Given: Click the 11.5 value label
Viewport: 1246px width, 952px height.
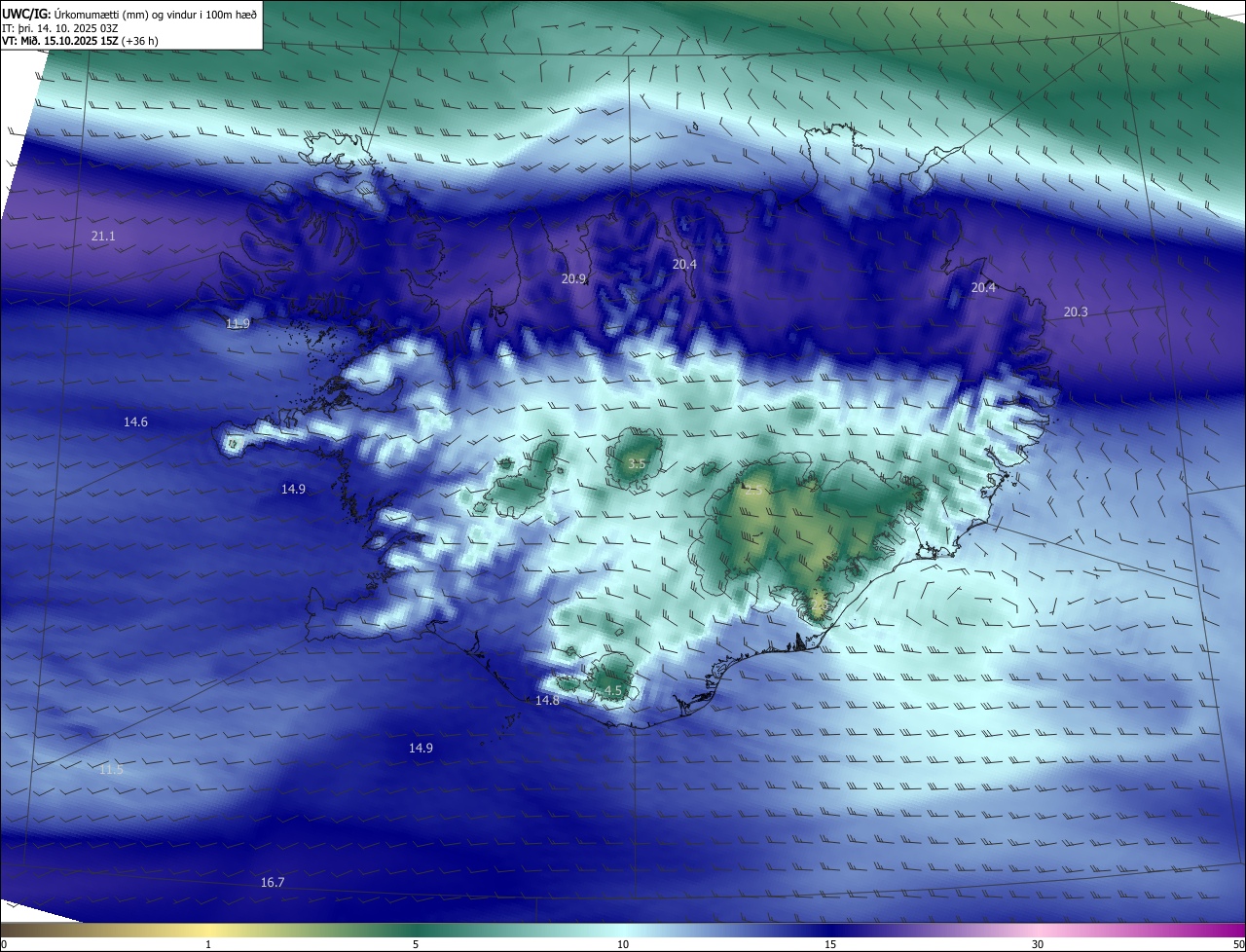Looking at the screenshot, I should (x=112, y=770).
